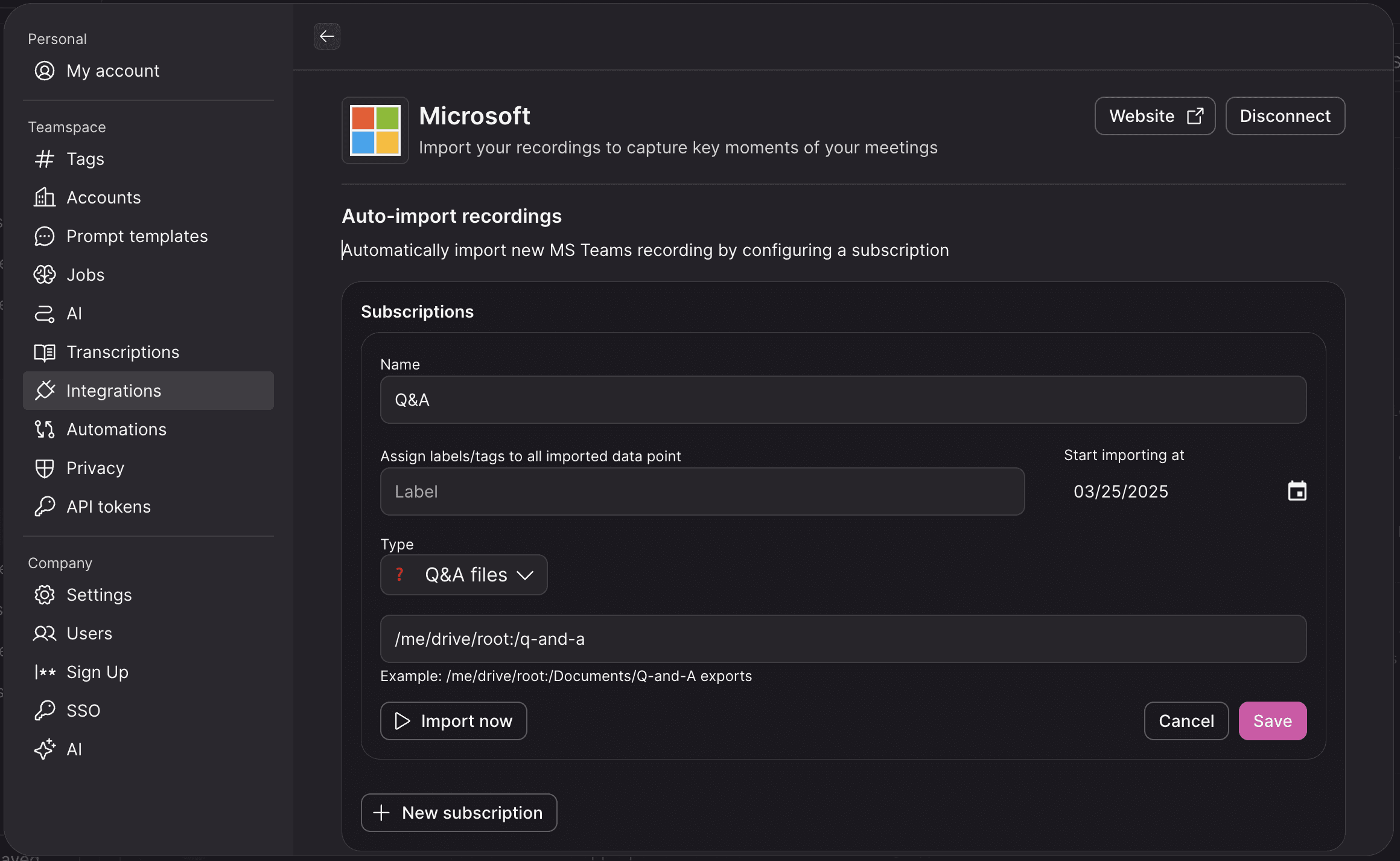Cancel the subscription edit
The height and width of the screenshot is (861, 1400).
coord(1186,721)
